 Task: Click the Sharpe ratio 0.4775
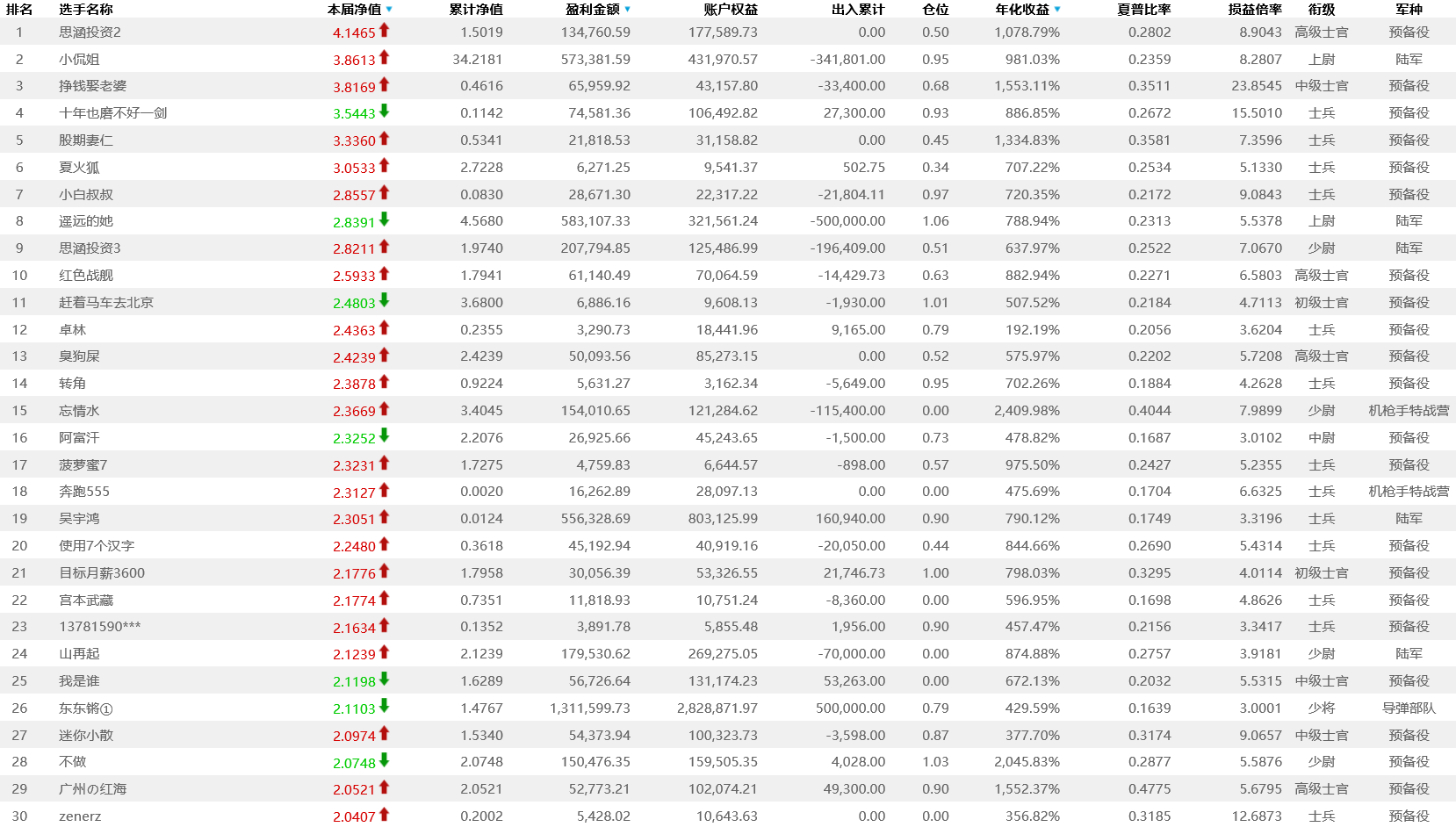[x=1150, y=788]
